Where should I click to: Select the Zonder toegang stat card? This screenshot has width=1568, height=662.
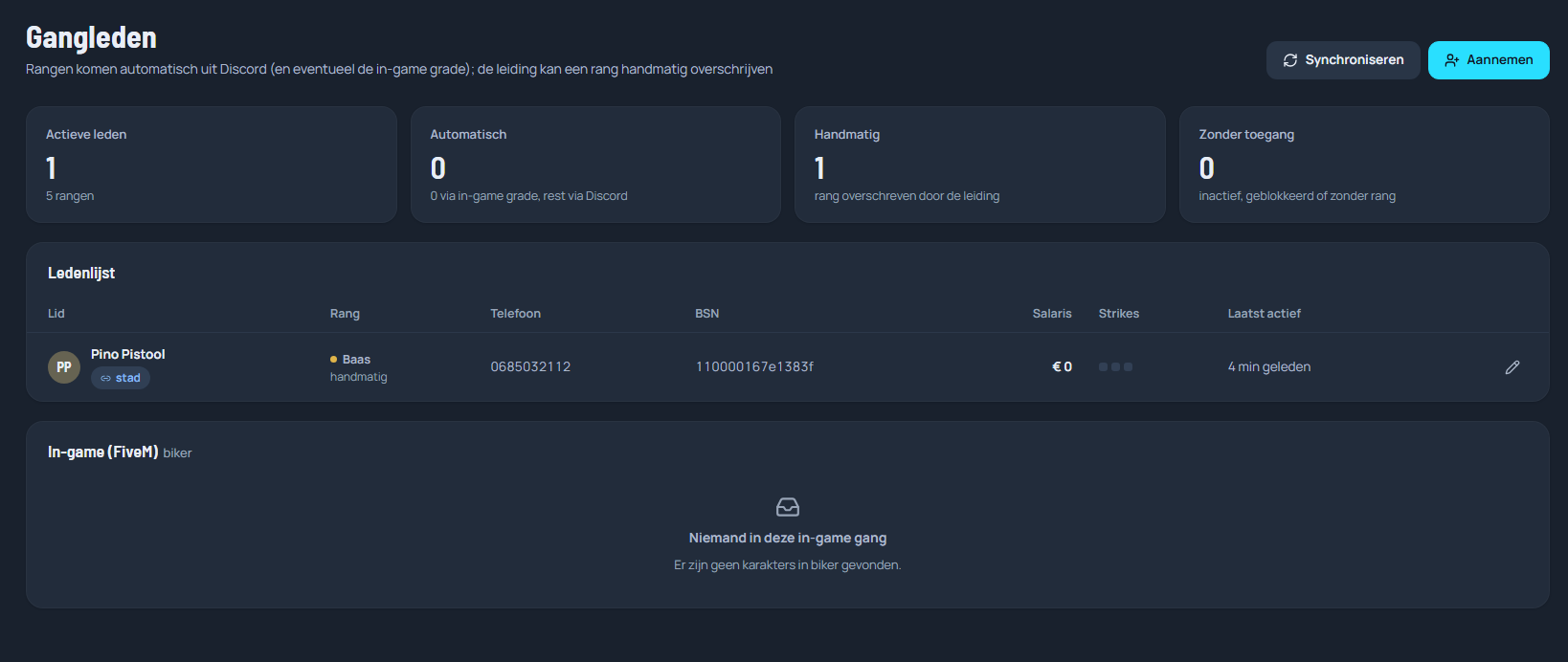pos(1364,165)
